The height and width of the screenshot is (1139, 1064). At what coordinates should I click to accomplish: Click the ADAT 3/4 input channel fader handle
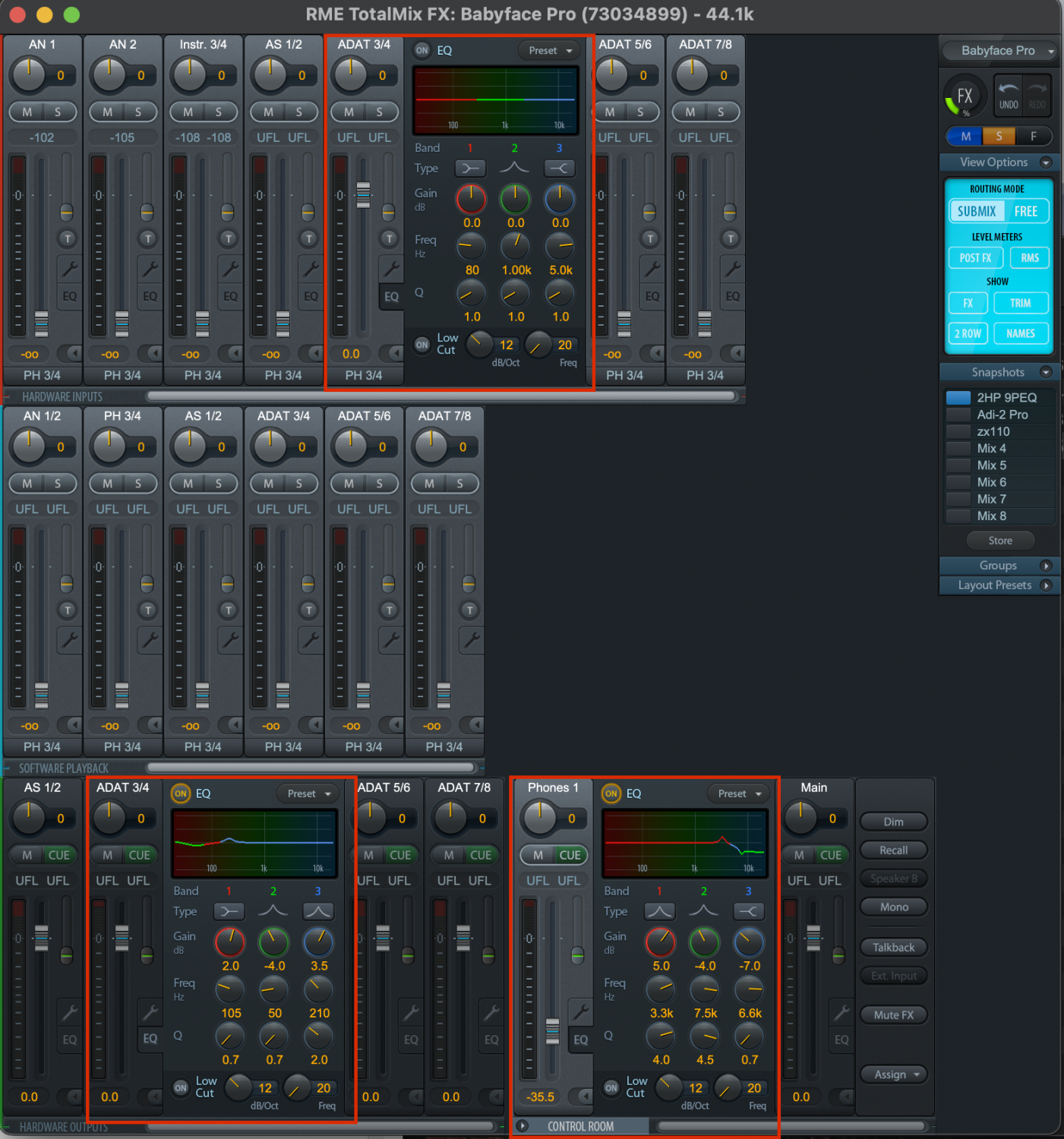(364, 194)
